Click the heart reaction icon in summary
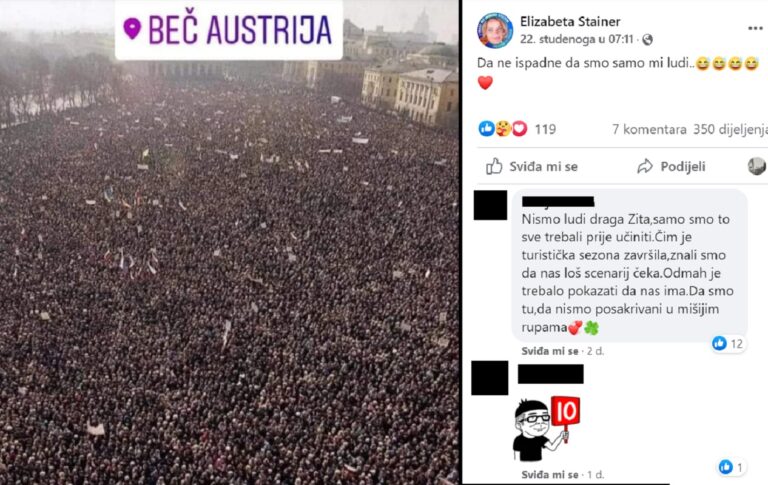 pyautogui.click(x=519, y=129)
